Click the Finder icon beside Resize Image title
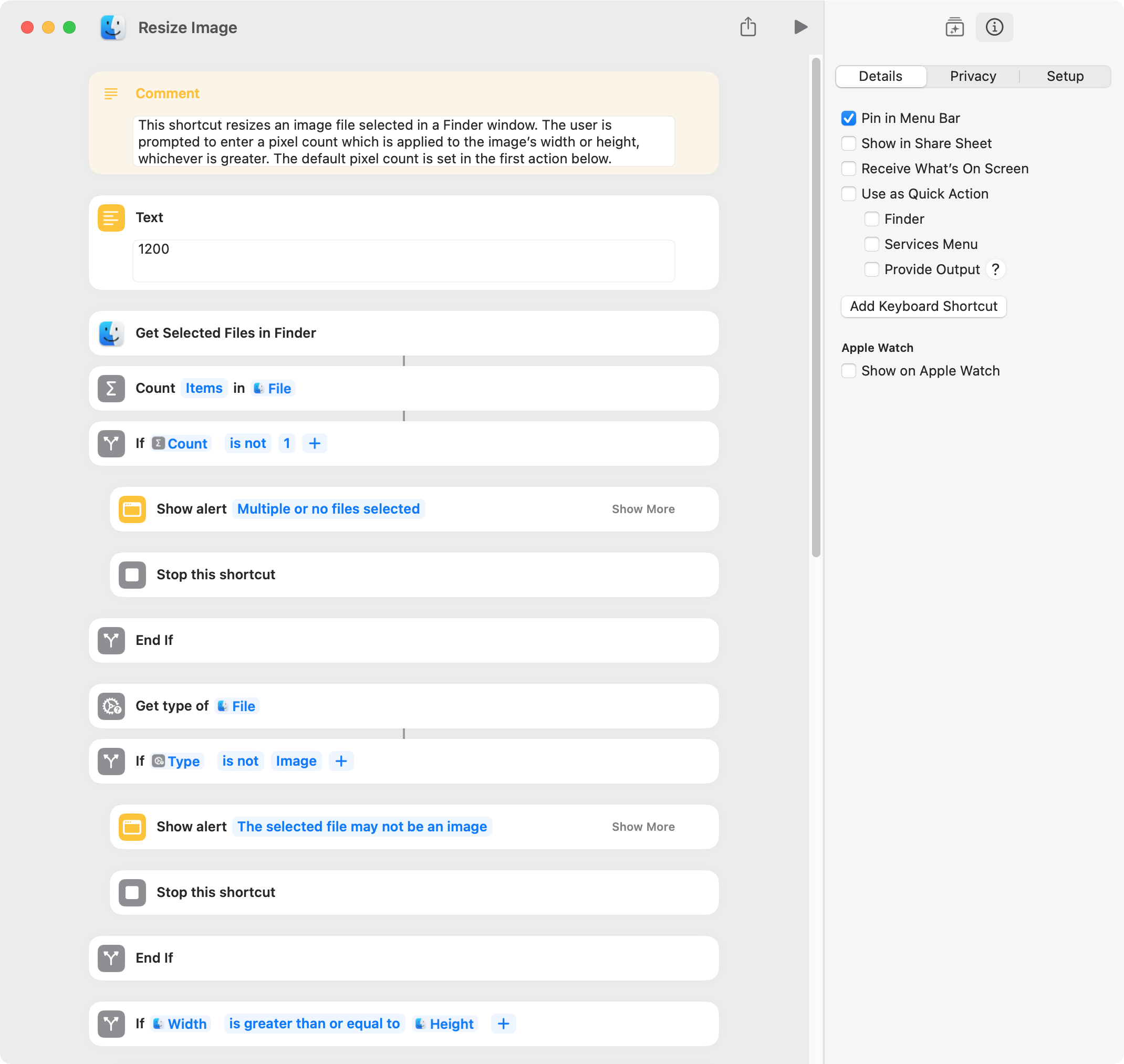The image size is (1124, 1064). click(112, 27)
